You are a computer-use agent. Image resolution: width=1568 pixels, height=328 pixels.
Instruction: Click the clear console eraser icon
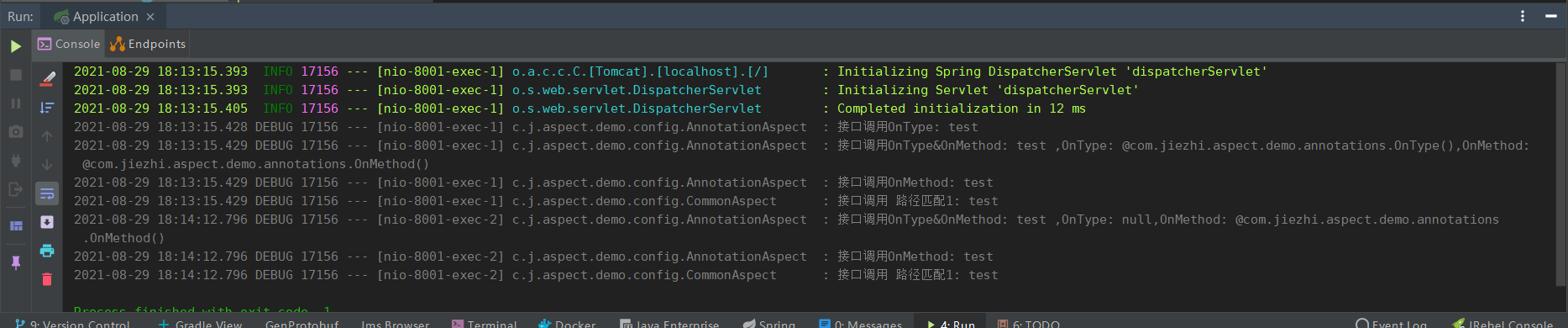pyautogui.click(x=47, y=79)
